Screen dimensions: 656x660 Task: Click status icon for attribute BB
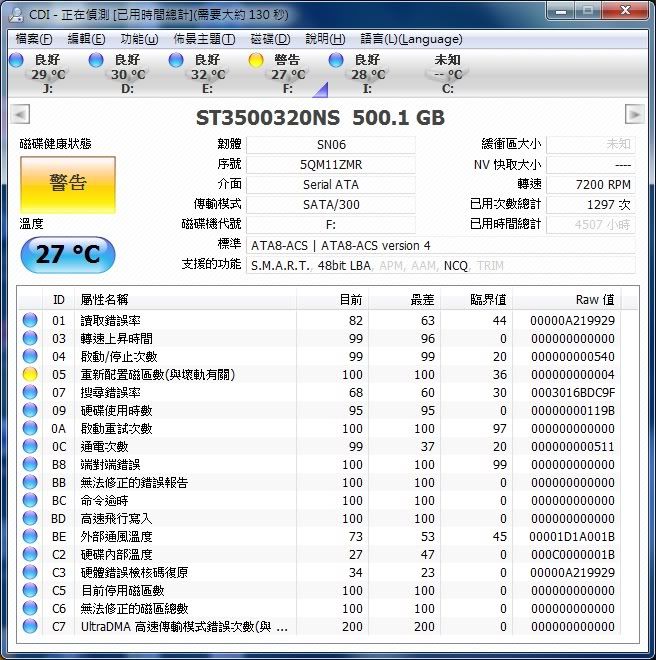[30, 482]
